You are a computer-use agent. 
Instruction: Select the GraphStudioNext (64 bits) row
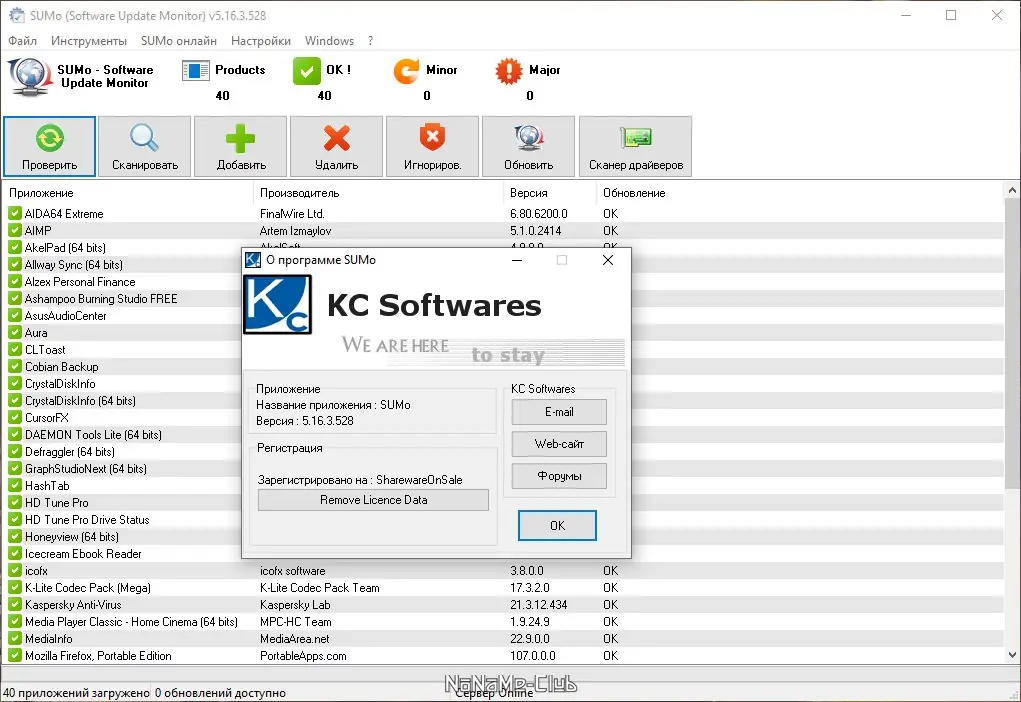point(124,468)
